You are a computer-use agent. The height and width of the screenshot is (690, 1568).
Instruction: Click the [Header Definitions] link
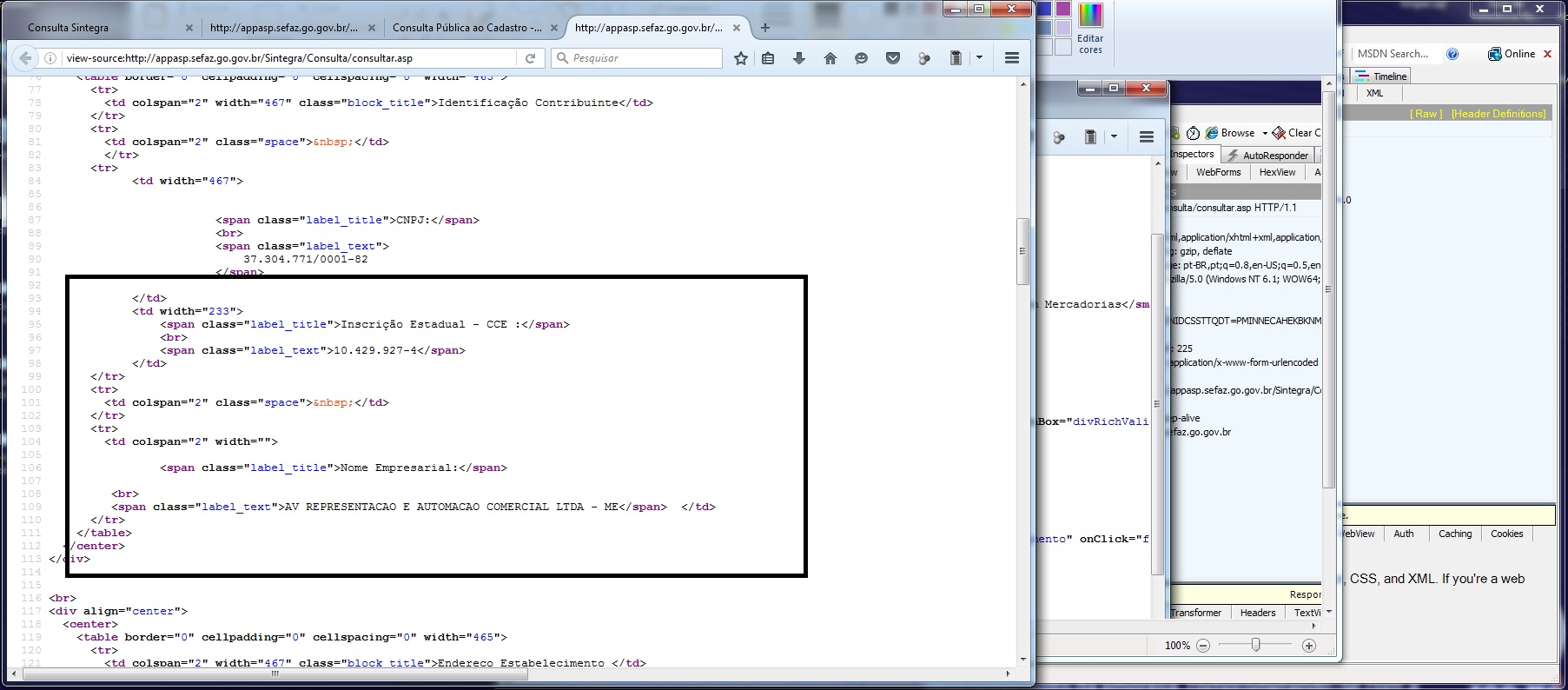(x=1499, y=114)
